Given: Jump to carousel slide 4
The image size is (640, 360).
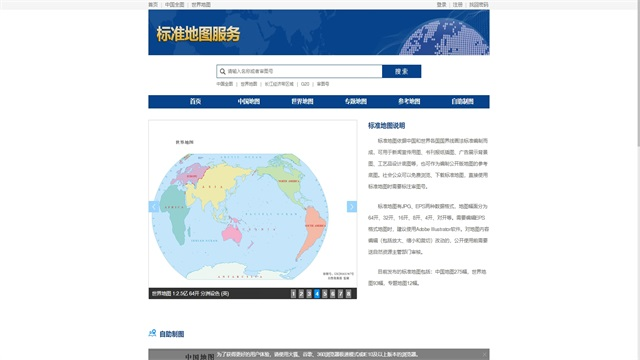Looking at the screenshot, I should (x=317, y=293).
